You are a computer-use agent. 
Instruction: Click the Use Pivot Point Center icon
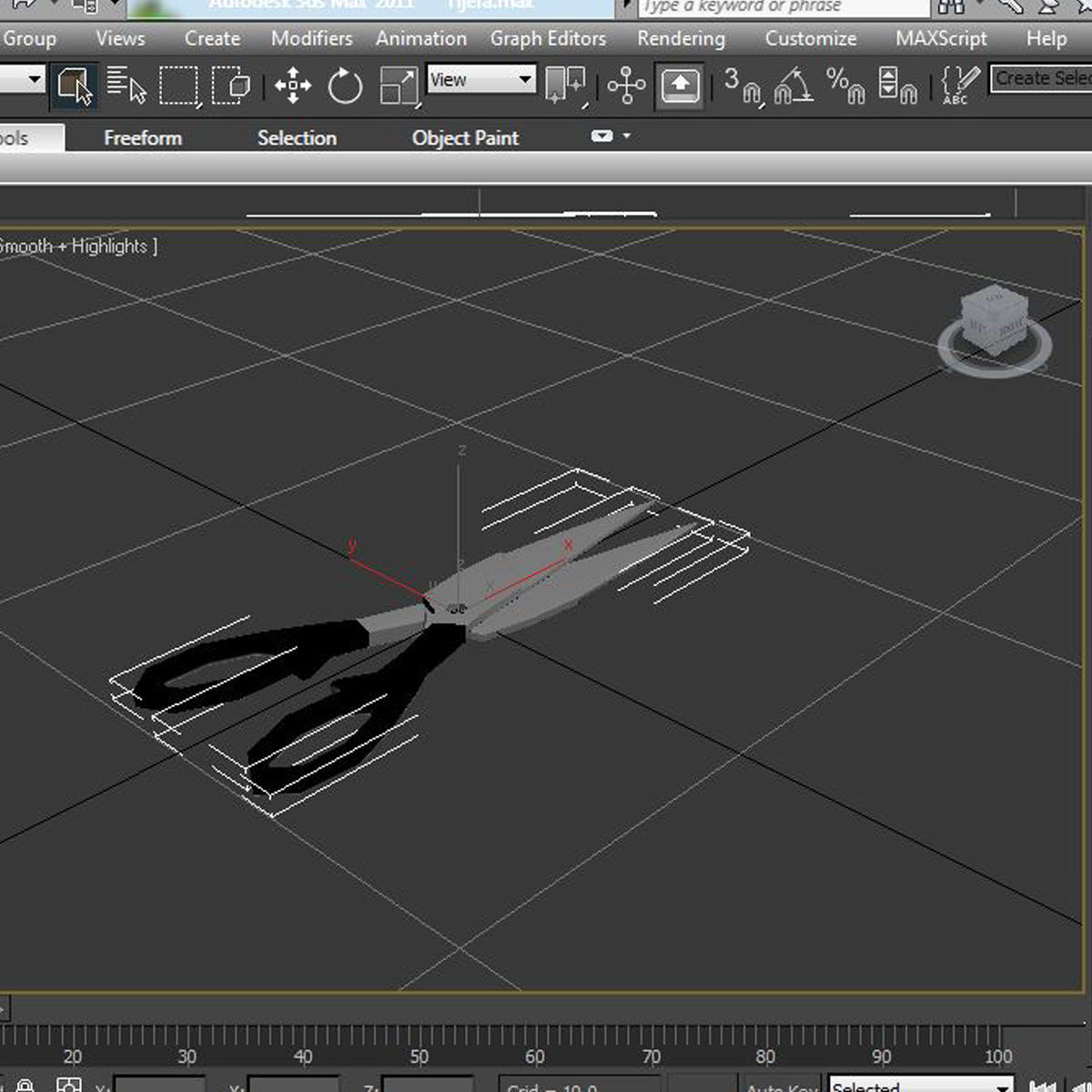click(565, 86)
